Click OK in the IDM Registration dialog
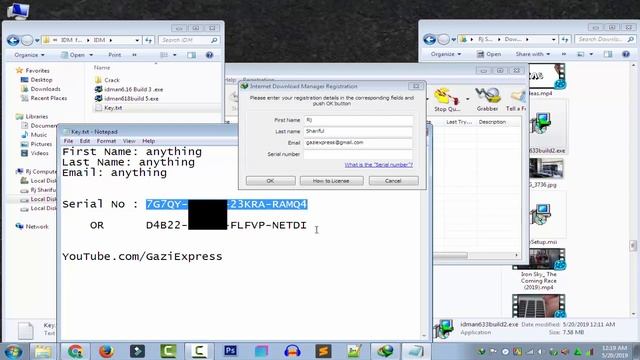 (271, 180)
